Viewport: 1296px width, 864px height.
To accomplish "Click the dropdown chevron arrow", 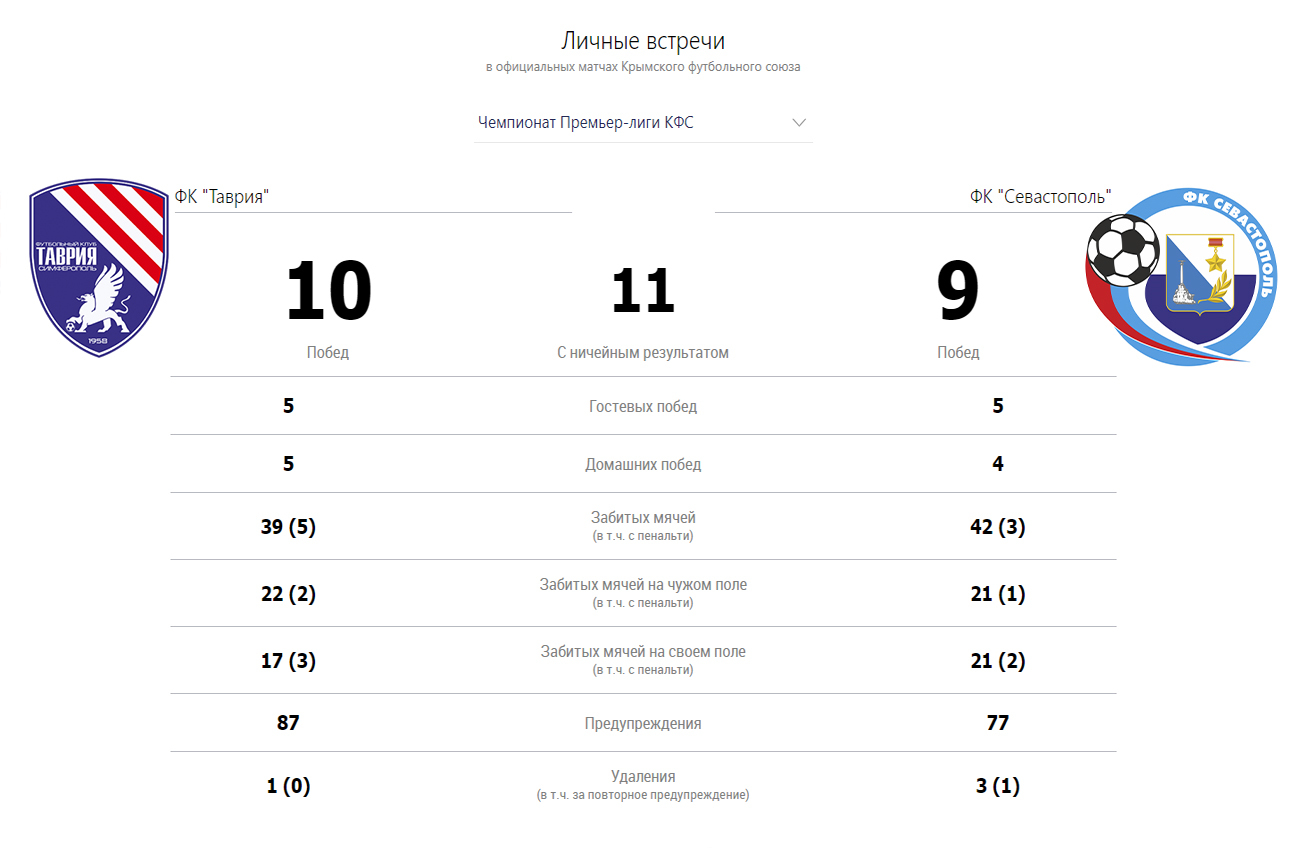I will [799, 123].
